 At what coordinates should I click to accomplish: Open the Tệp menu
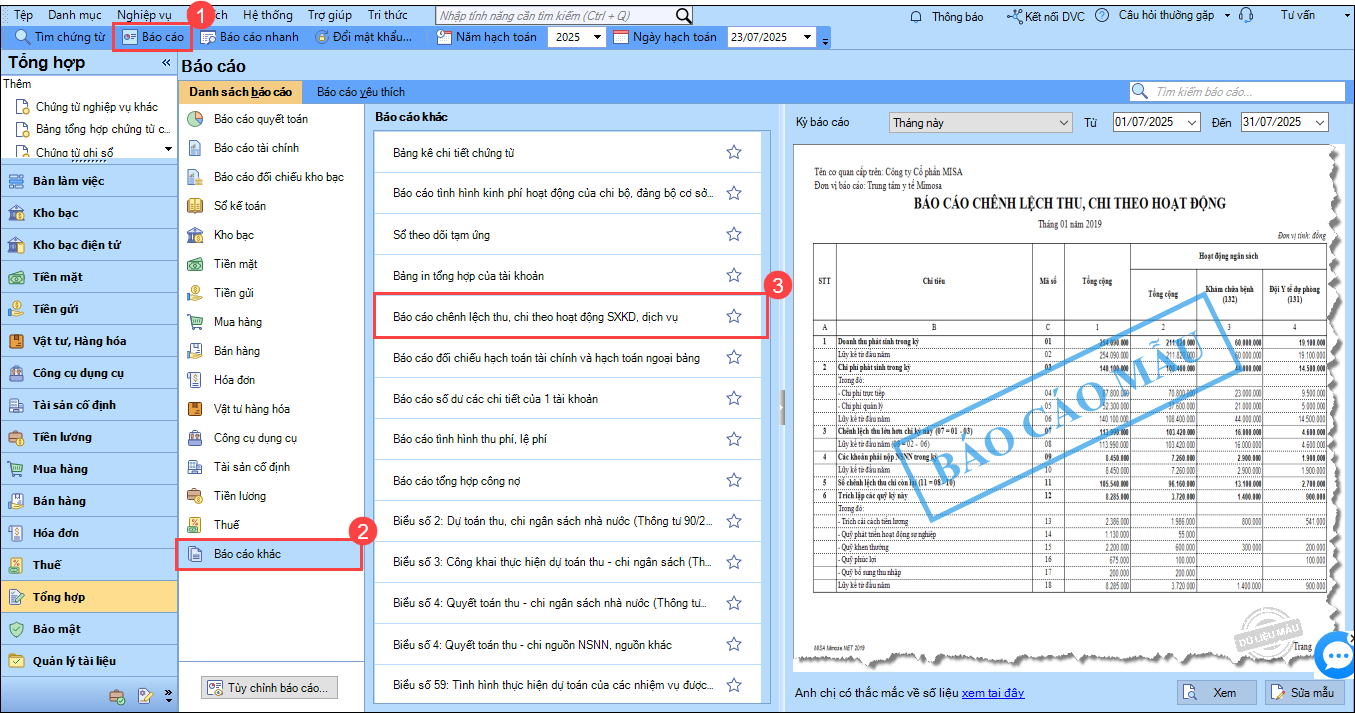(x=23, y=16)
